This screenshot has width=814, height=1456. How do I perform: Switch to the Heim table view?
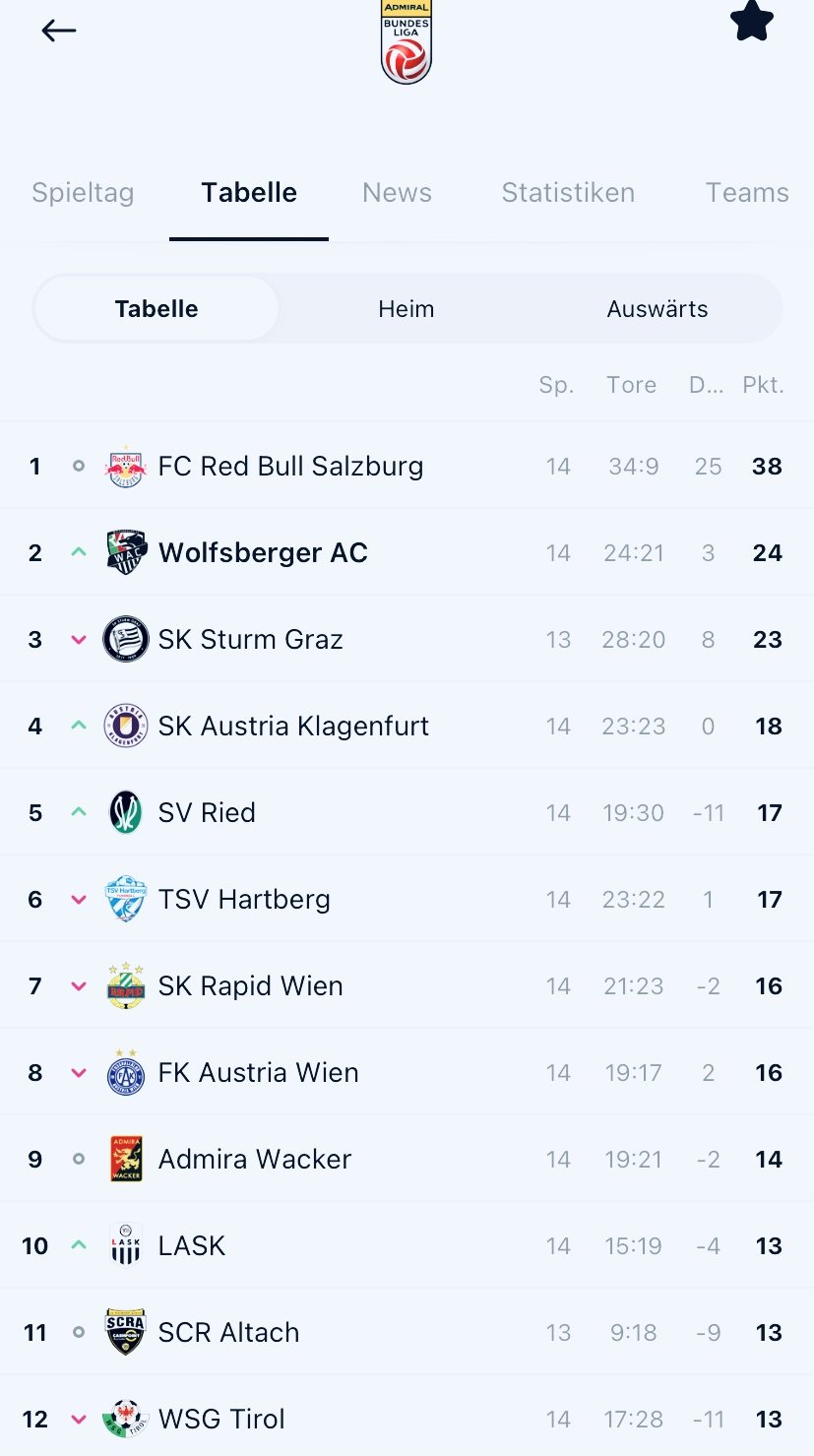407,309
